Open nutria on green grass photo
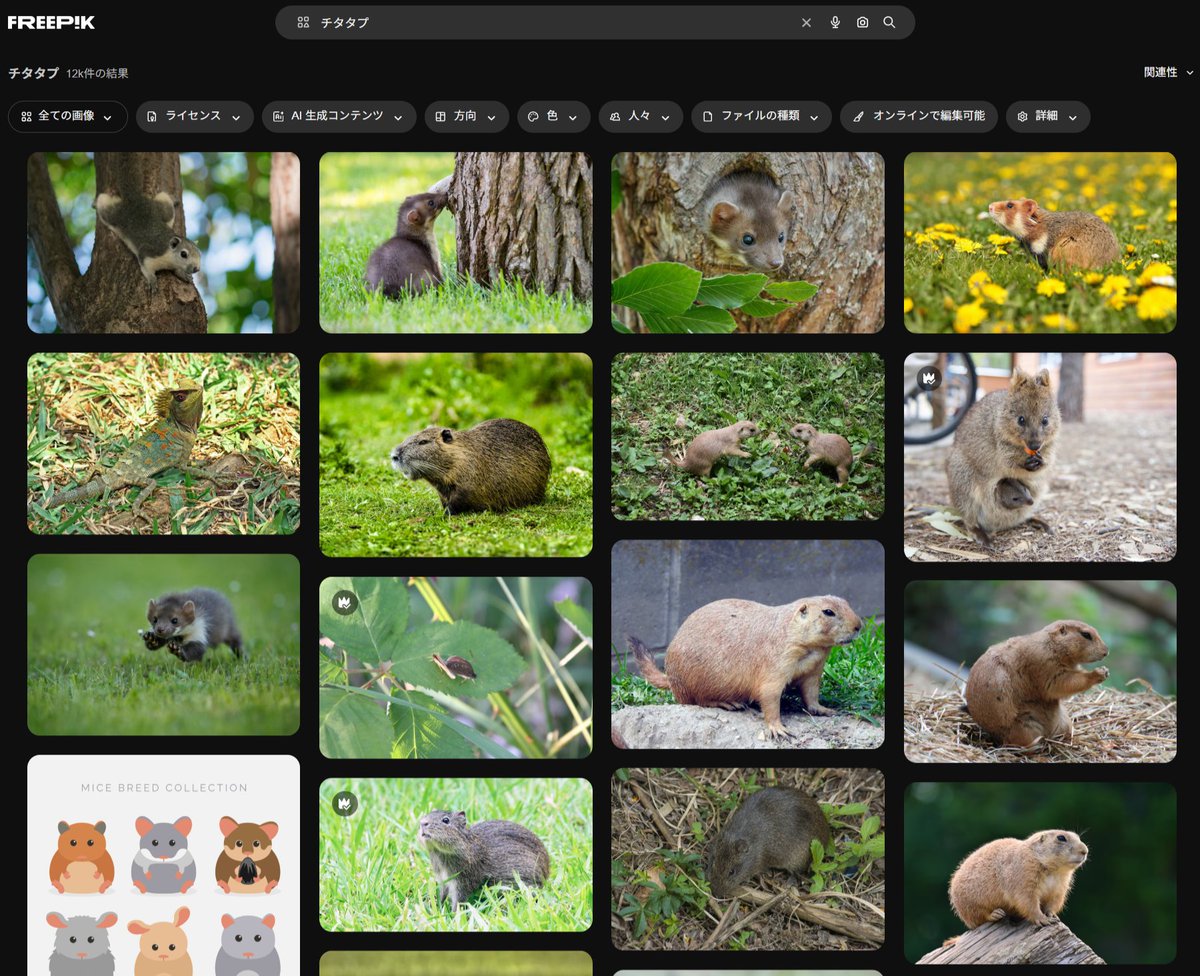 point(456,455)
